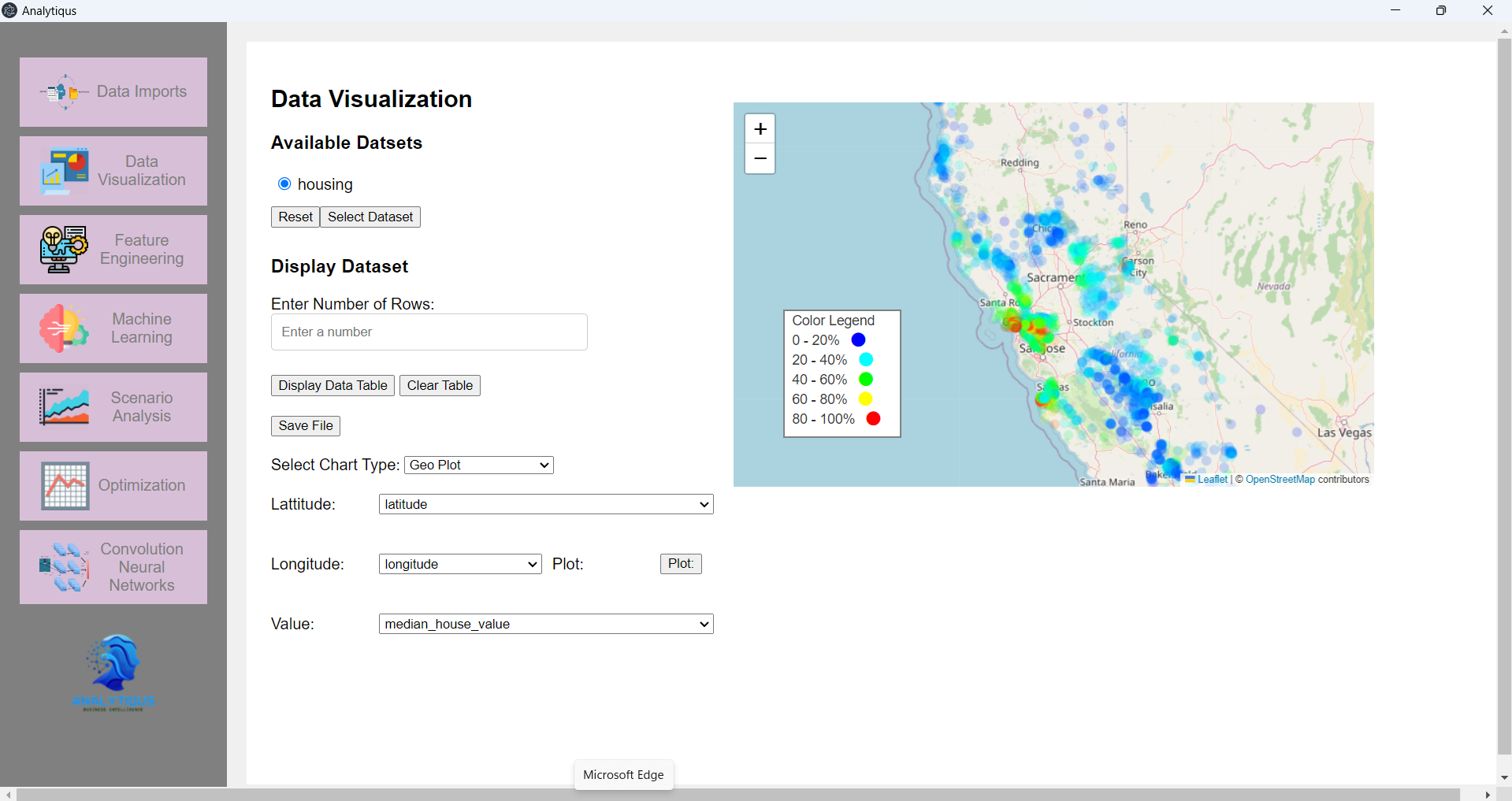Zoom out on the map
Screen dimensions: 1512x801
point(760,158)
